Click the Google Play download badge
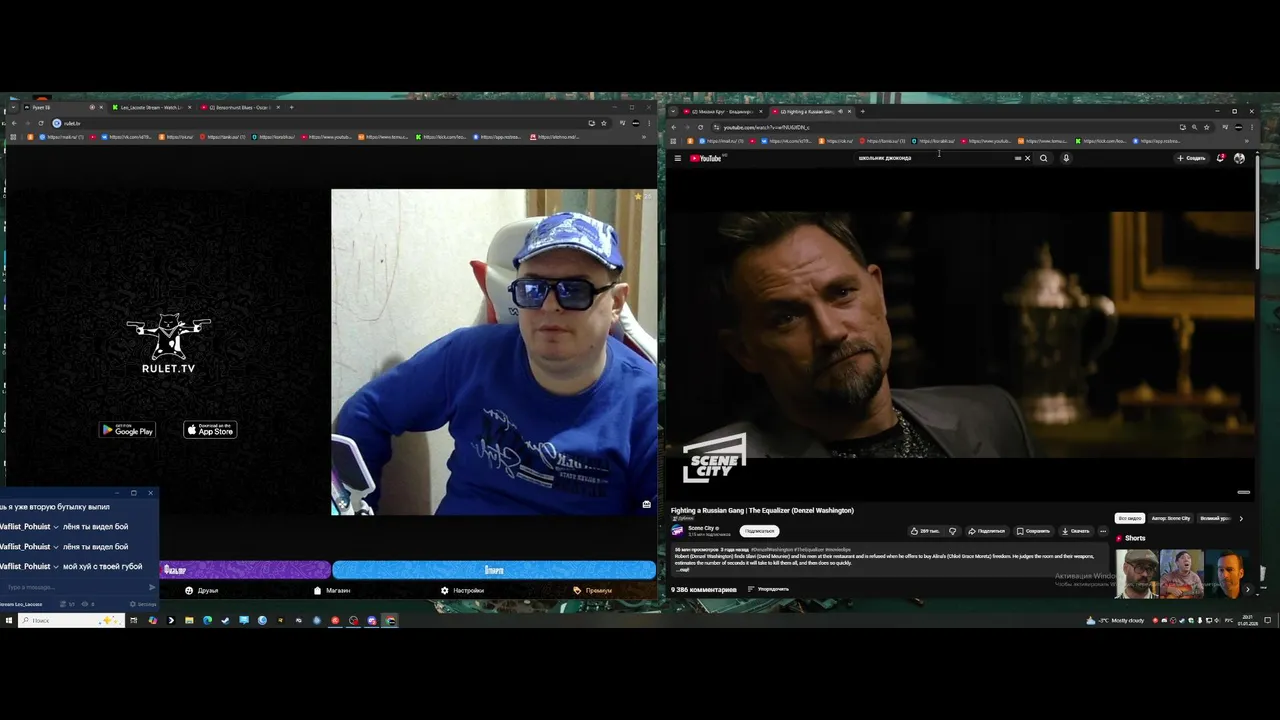The height and width of the screenshot is (720, 1280). pyautogui.click(x=127, y=430)
